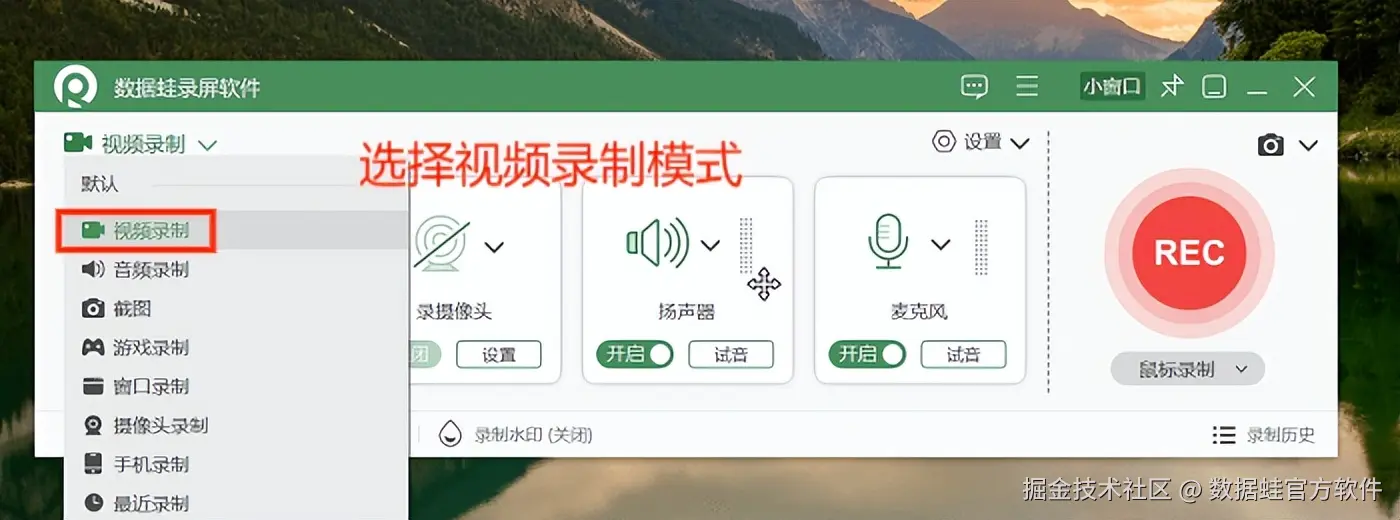This screenshot has width=1400, height=520.
Task: Toggle the 麦克风 开启 switch
Action: tap(867, 354)
